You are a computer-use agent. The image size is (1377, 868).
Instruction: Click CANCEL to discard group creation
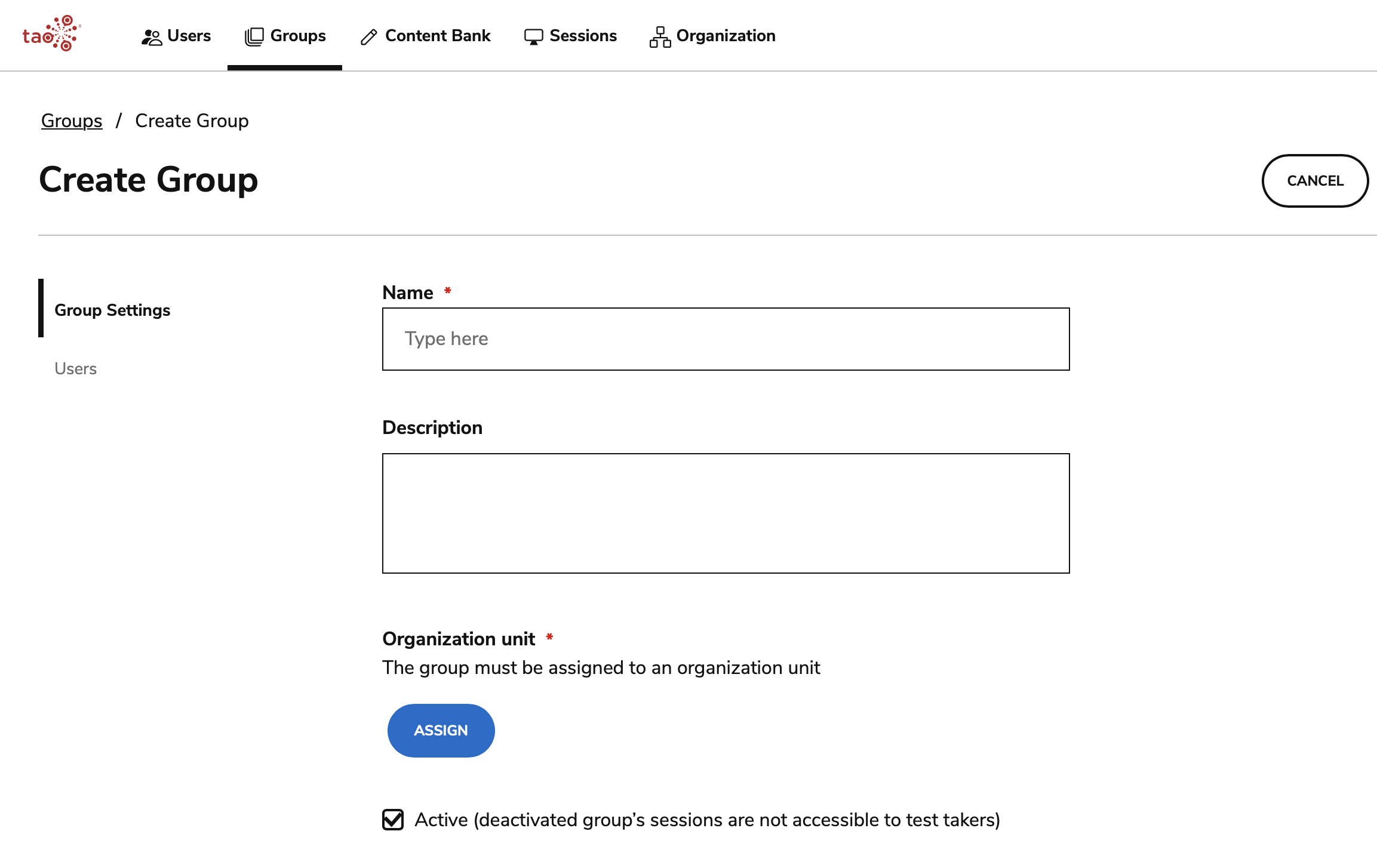click(1314, 180)
